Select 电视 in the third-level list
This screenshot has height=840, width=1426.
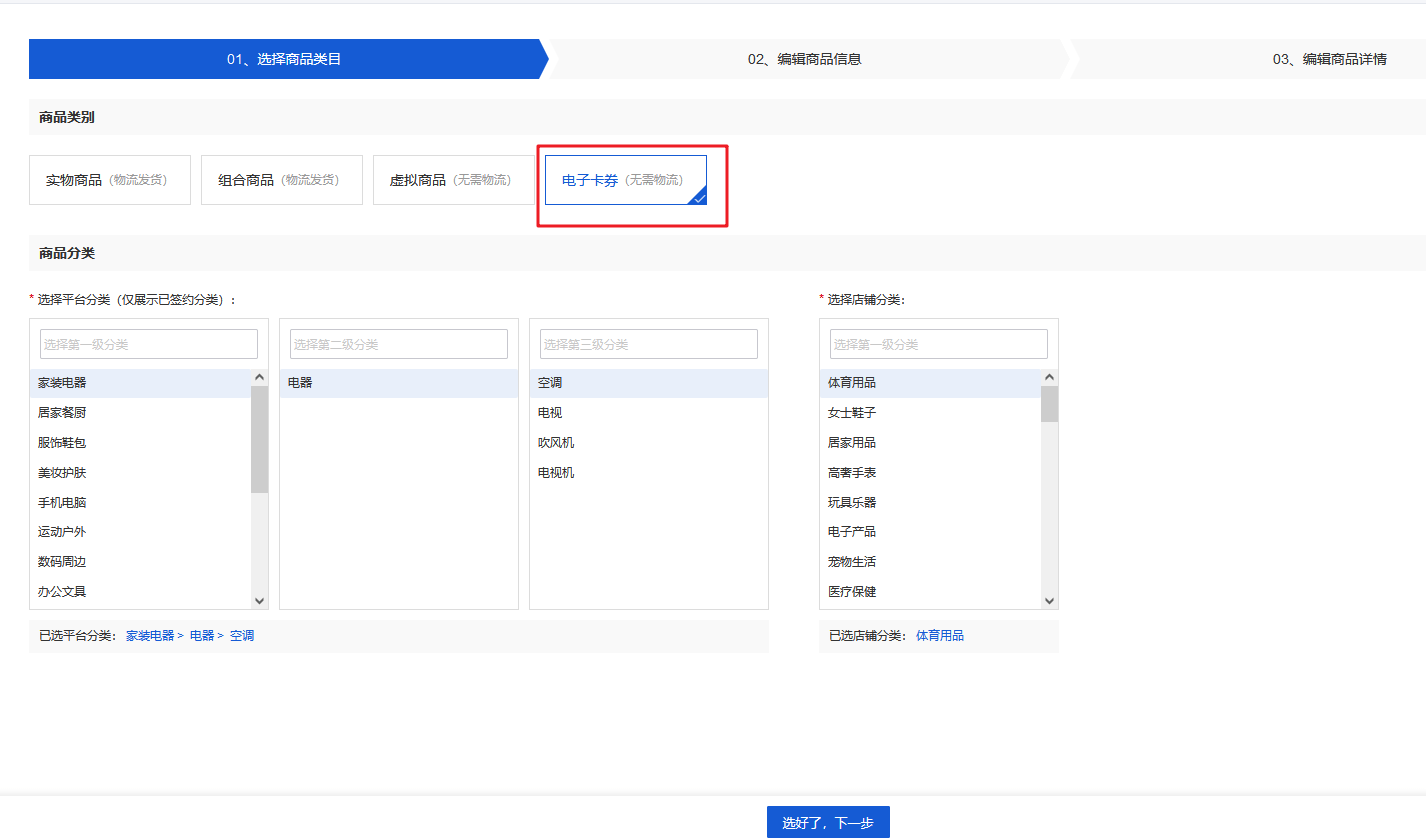[649, 413]
